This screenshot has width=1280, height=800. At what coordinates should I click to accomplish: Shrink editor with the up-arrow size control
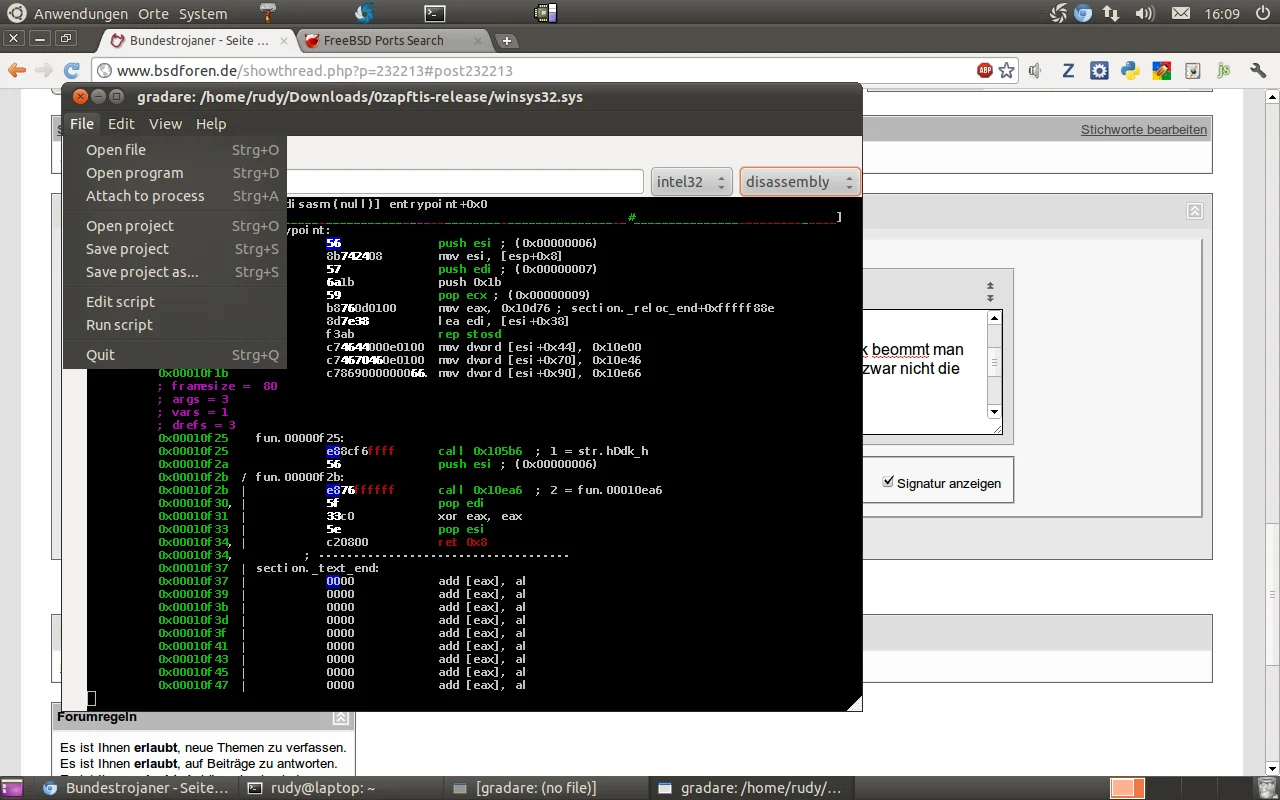coord(990,286)
